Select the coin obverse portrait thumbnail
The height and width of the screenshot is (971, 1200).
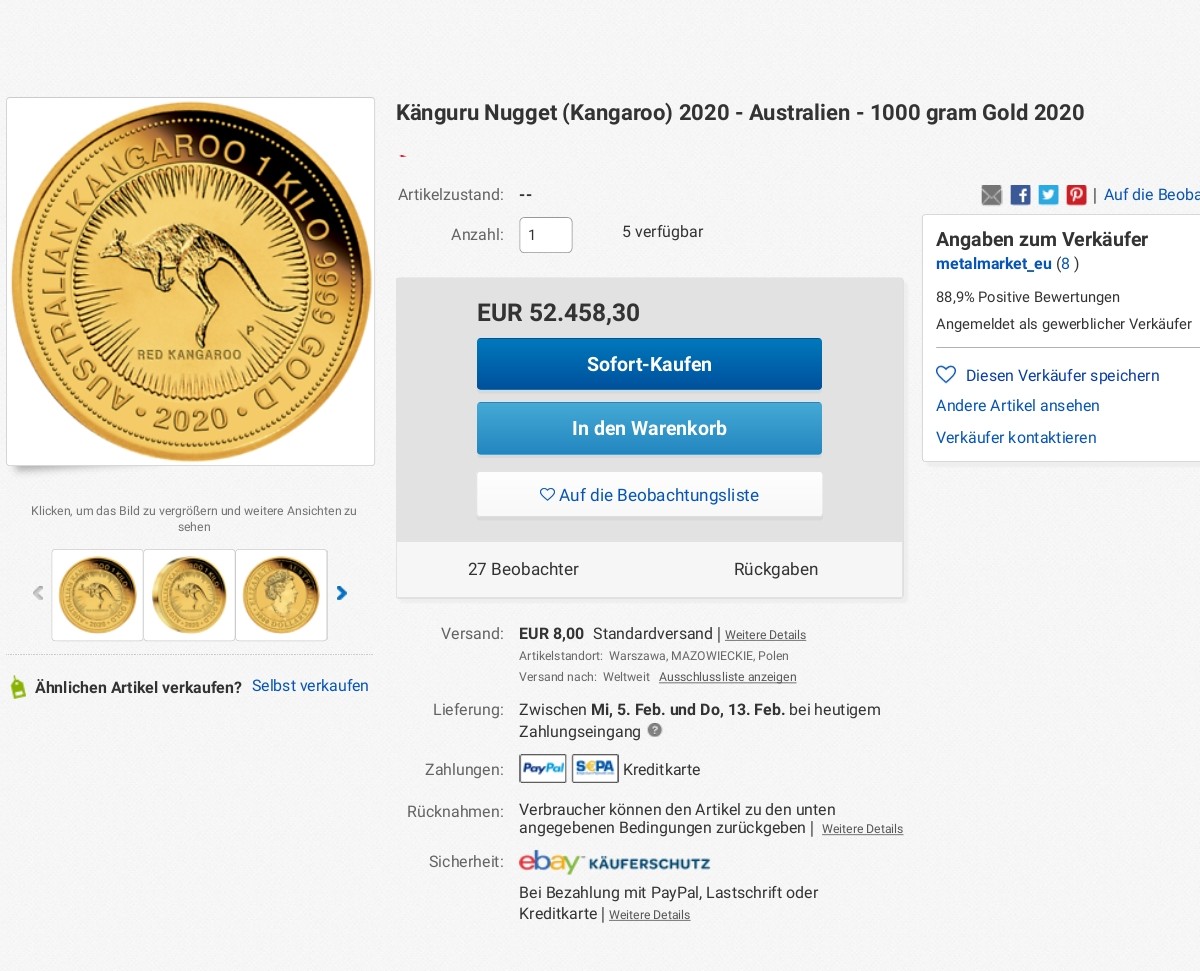point(281,595)
